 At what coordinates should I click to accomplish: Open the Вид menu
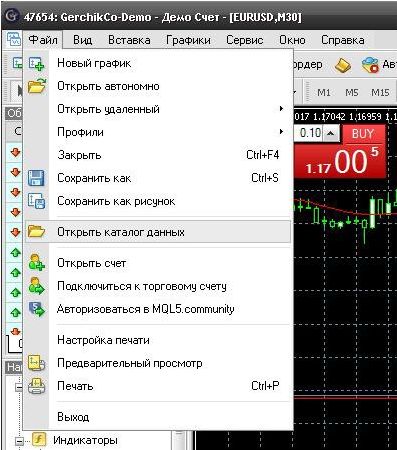(82, 40)
